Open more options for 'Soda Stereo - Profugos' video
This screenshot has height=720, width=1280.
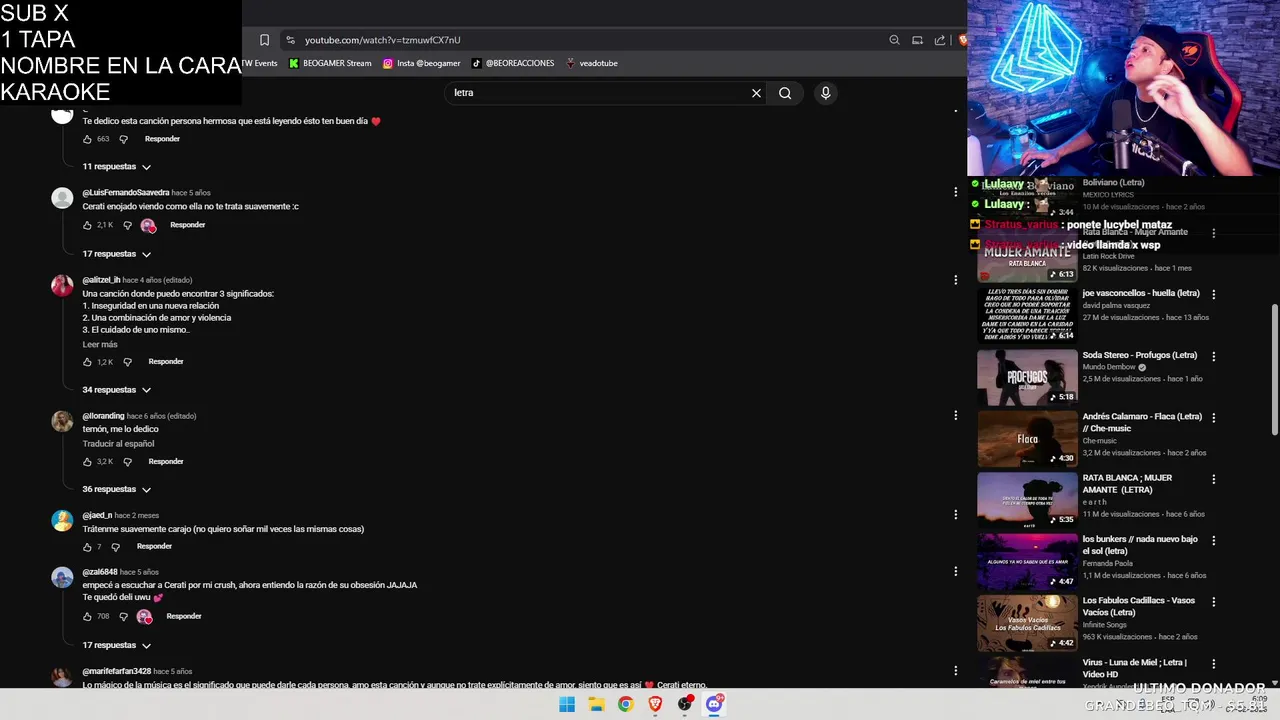[1213, 356]
